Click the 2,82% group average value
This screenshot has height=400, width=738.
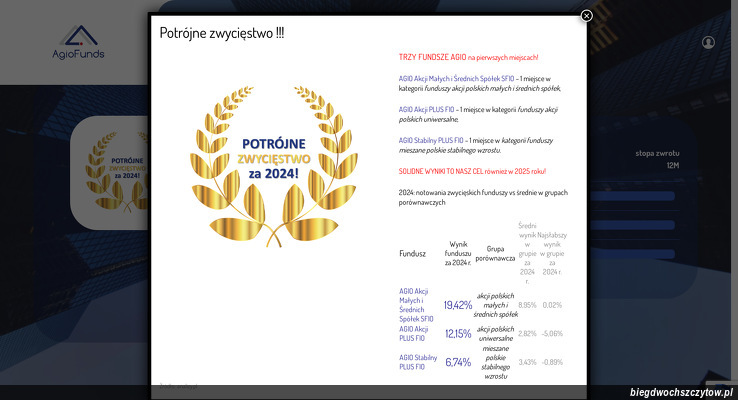point(527,334)
